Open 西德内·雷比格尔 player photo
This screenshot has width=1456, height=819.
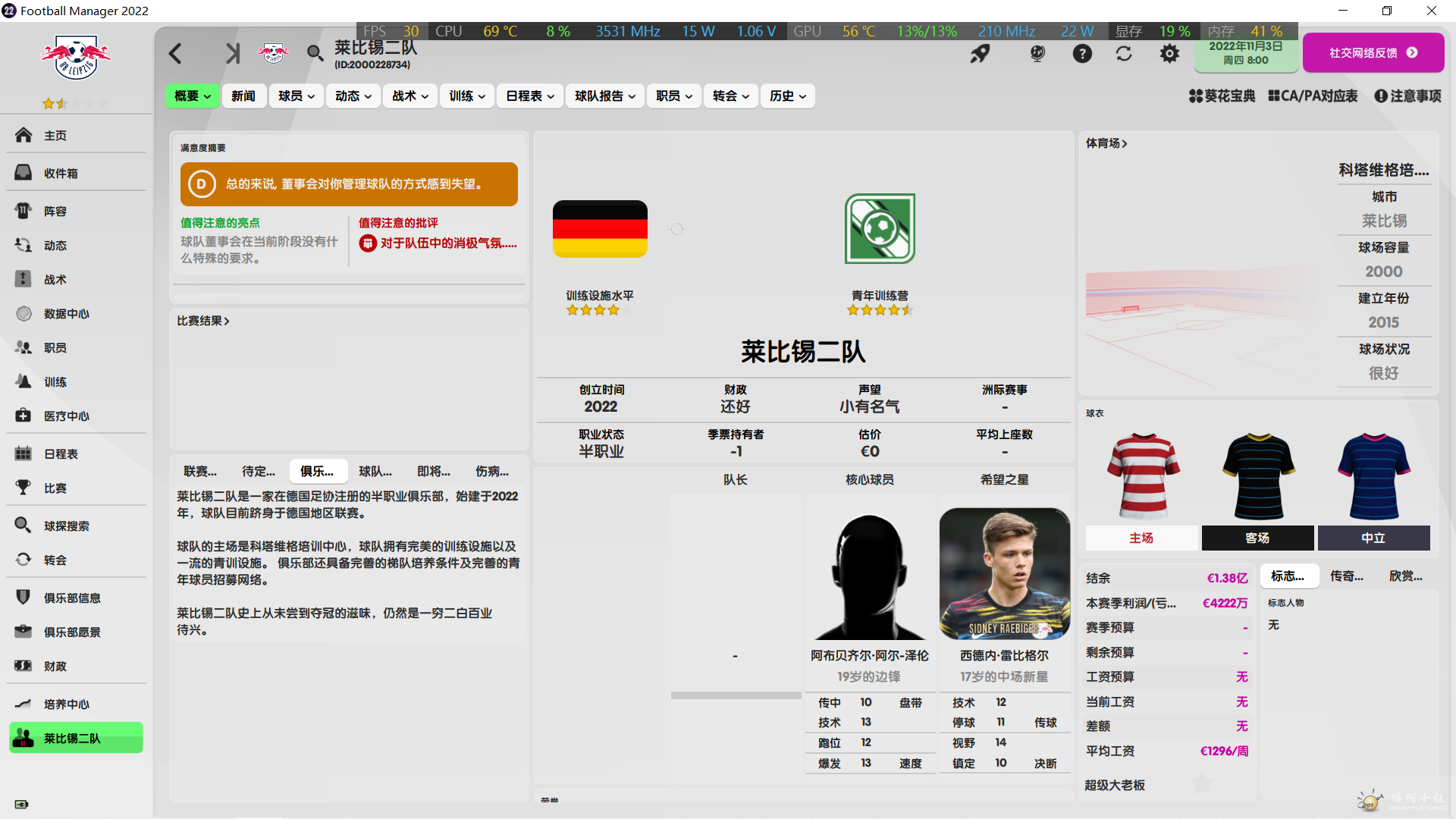[1004, 574]
